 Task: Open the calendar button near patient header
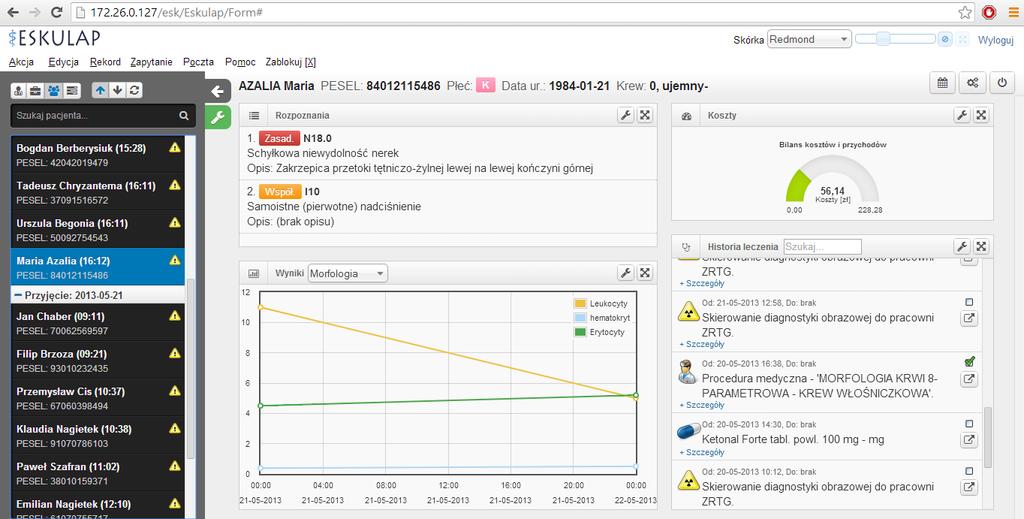(942, 83)
